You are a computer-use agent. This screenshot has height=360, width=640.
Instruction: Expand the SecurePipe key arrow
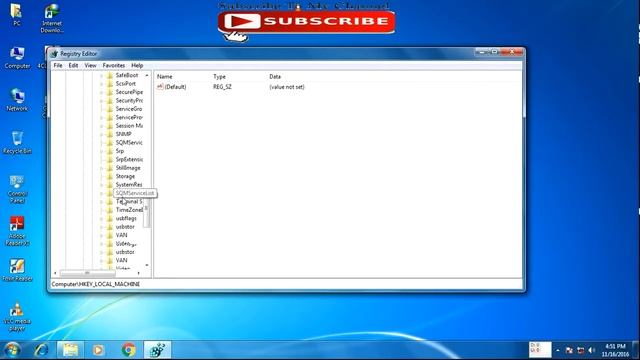point(102,92)
